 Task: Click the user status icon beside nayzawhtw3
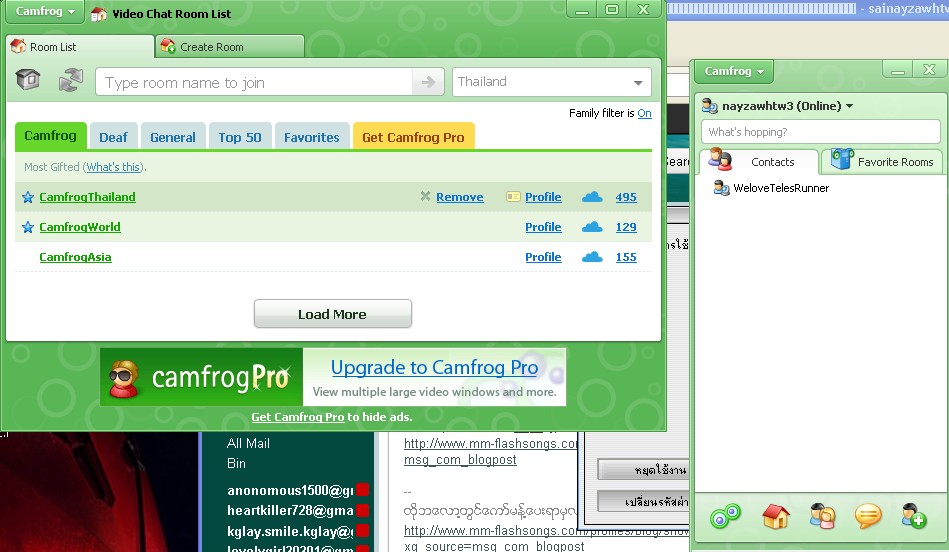(x=709, y=106)
